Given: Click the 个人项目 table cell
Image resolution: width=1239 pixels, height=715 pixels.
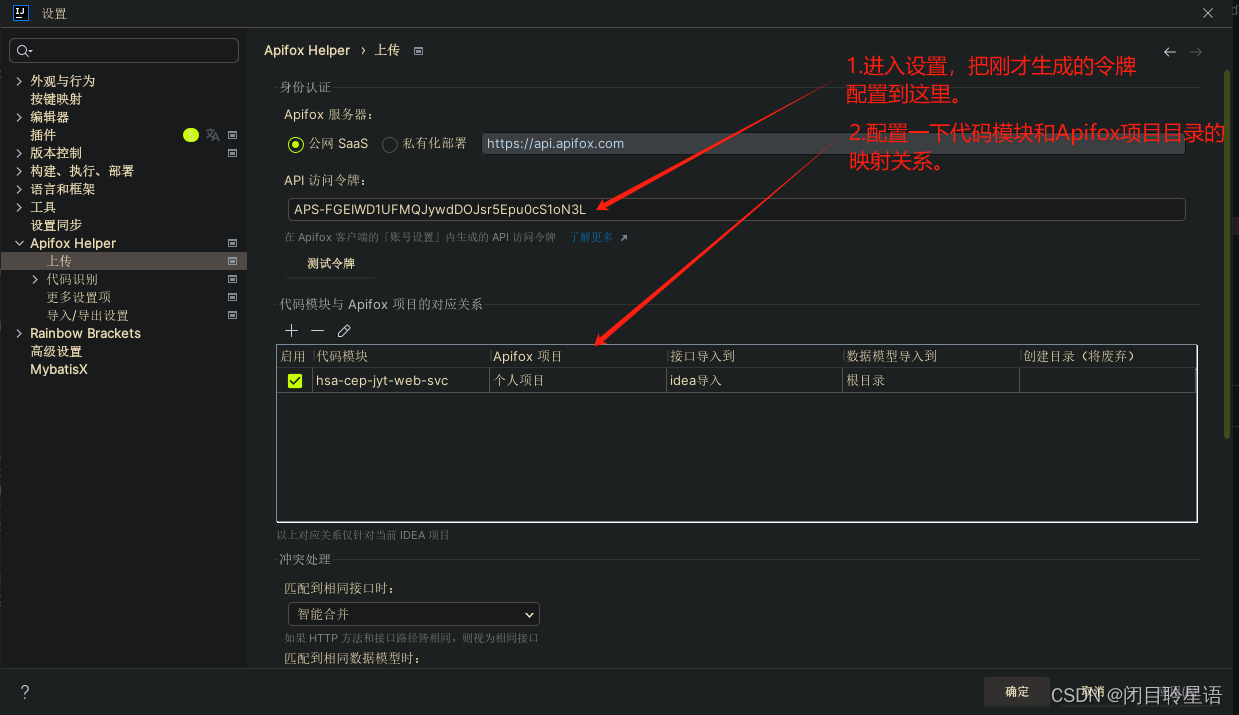Looking at the screenshot, I should click(578, 381).
